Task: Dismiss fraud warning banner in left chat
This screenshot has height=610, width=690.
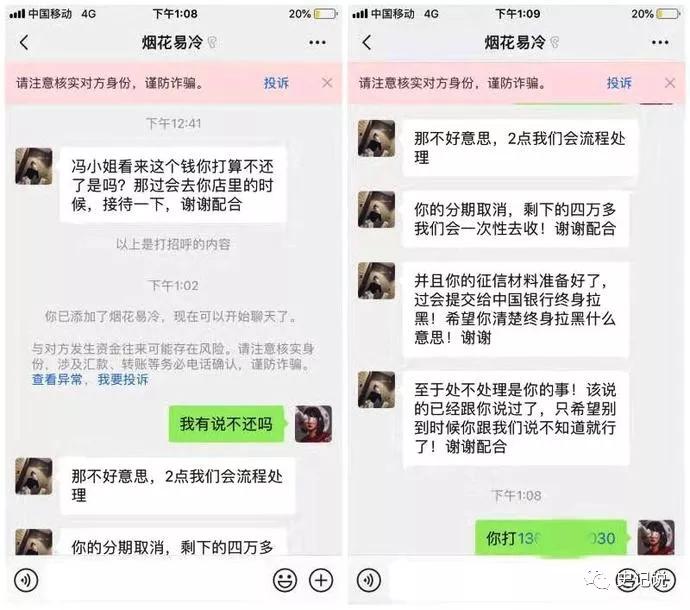Action: pyautogui.click(x=327, y=83)
